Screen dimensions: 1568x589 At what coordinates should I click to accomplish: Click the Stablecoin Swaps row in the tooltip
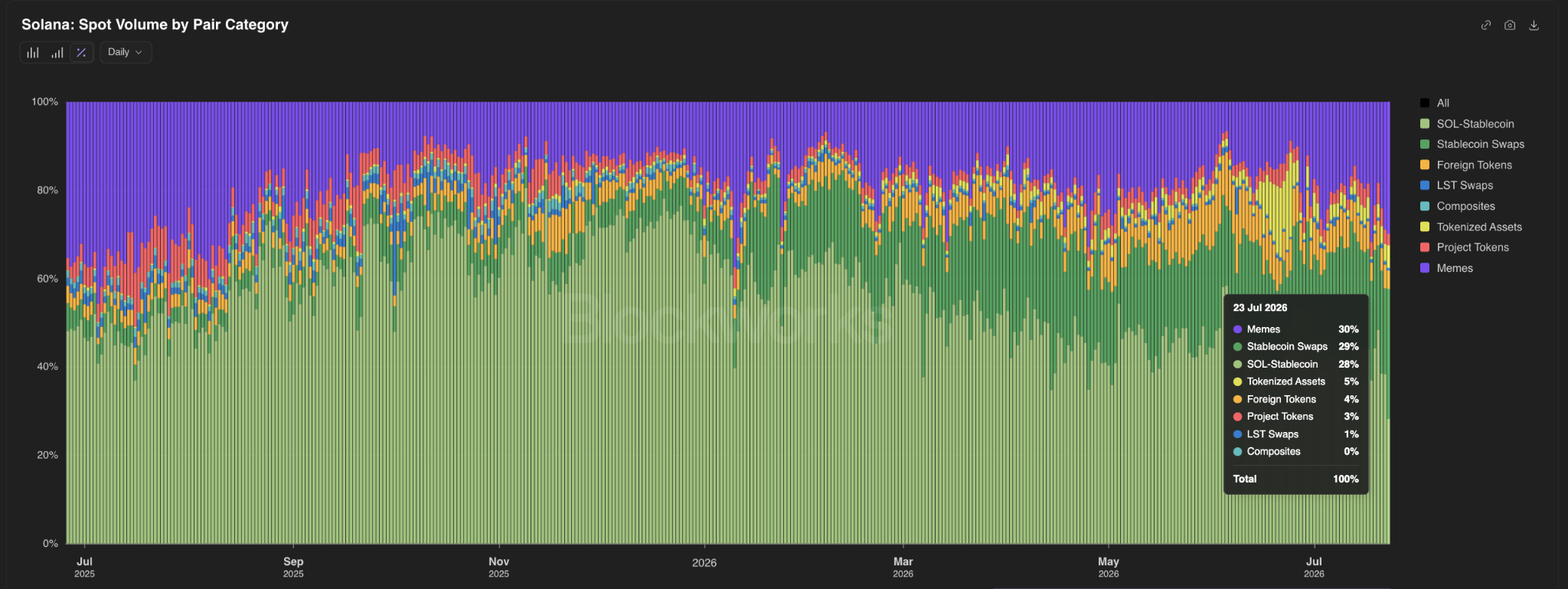1295,347
